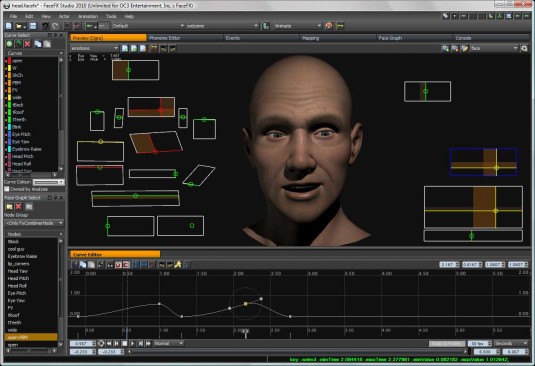Click the red X delete curve icon
This screenshot has height=366, width=535.
click(28, 44)
